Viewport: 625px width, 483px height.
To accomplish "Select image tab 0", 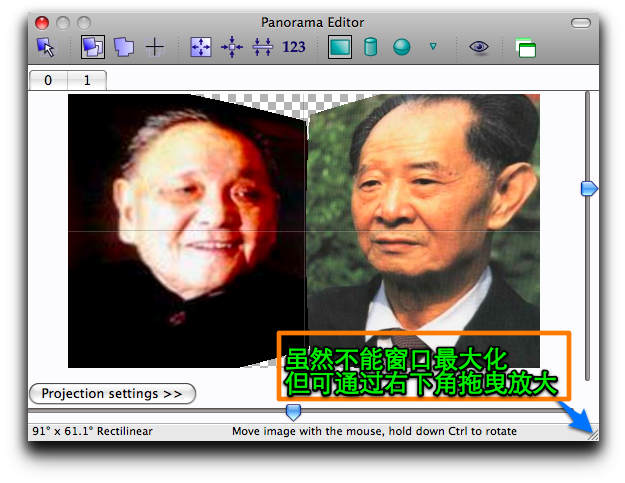I will pos(48,80).
